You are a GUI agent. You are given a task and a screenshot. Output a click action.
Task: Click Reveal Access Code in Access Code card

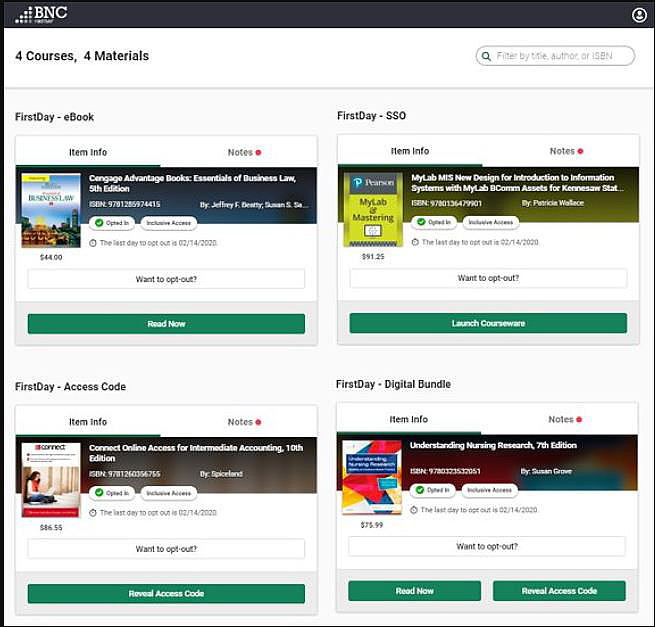click(166, 594)
